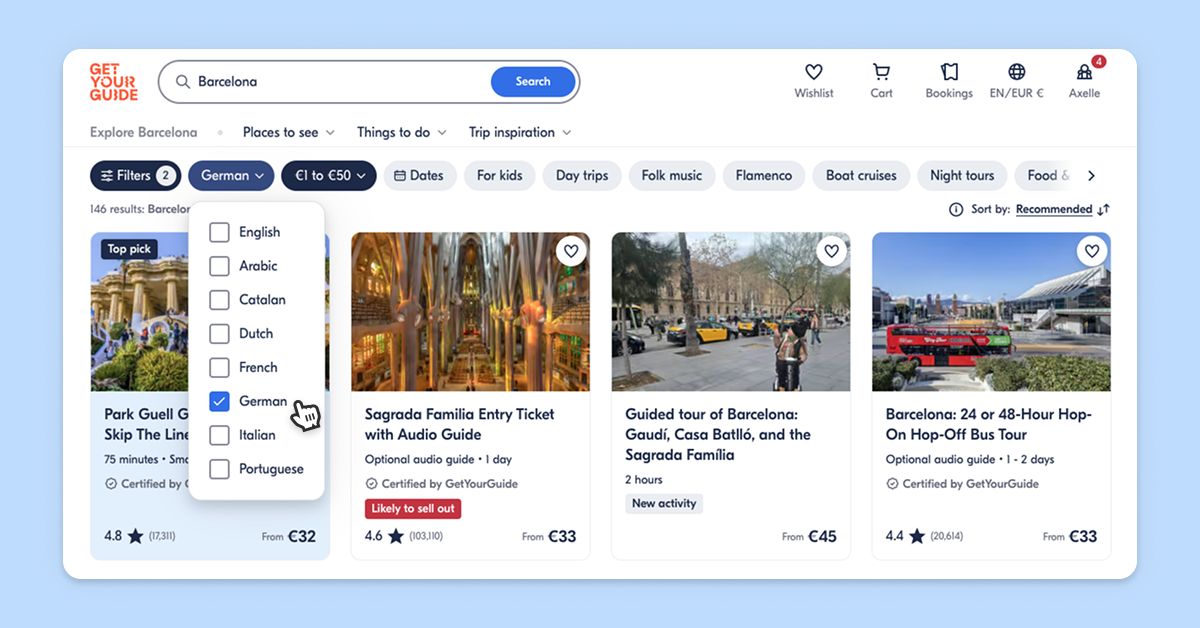Collapse the German language dropdown
Viewport: 1200px width, 628px height.
click(231, 175)
